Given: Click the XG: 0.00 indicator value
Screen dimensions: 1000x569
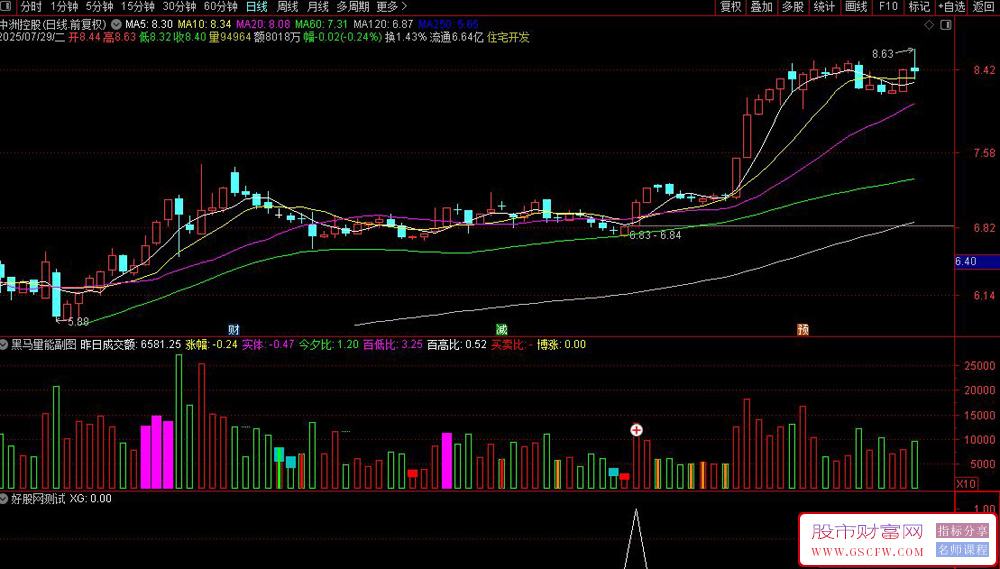Looking at the screenshot, I should [x=90, y=499].
